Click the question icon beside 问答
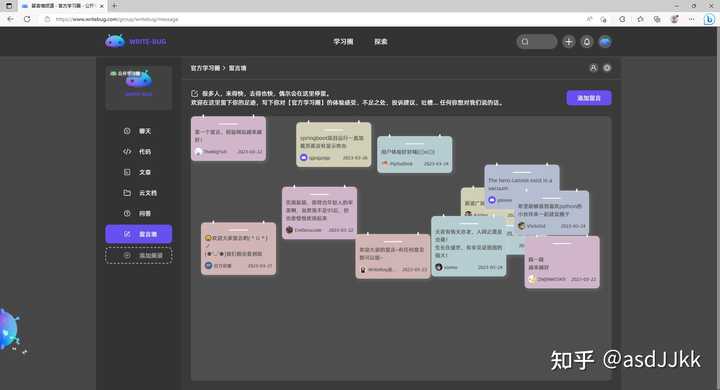The image size is (720, 390). coord(127,214)
